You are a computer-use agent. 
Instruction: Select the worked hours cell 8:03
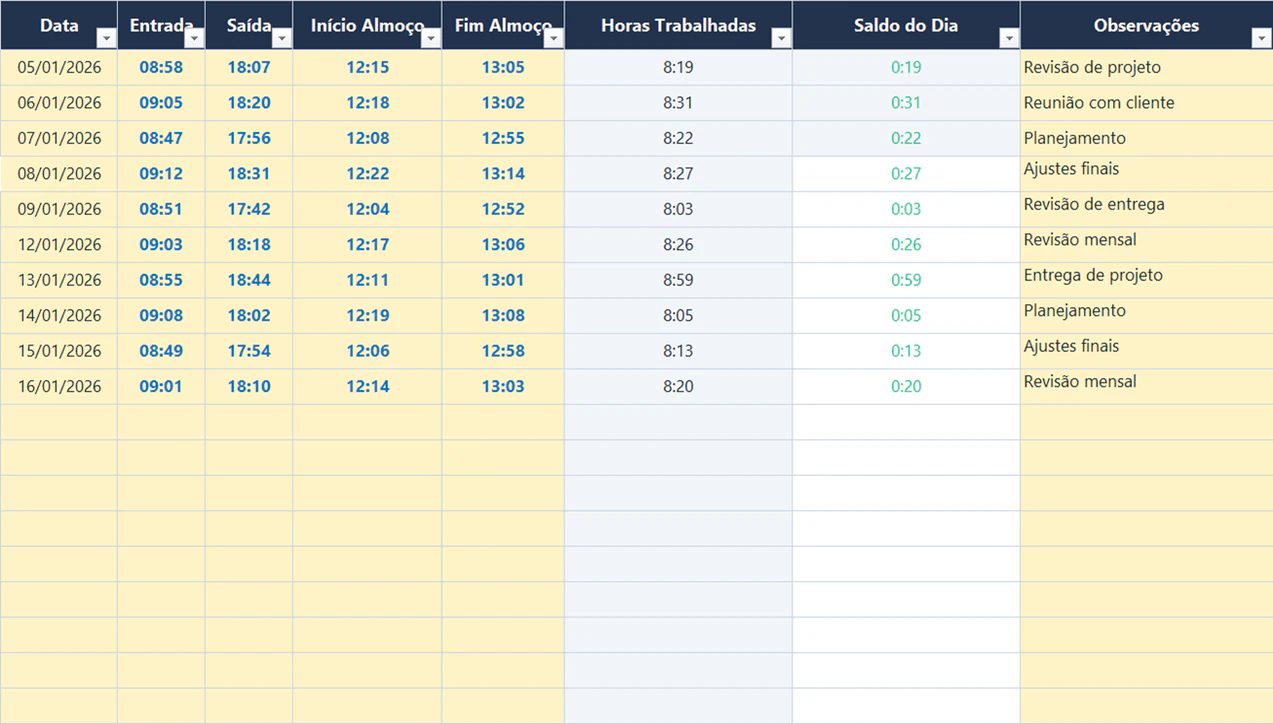(x=678, y=209)
